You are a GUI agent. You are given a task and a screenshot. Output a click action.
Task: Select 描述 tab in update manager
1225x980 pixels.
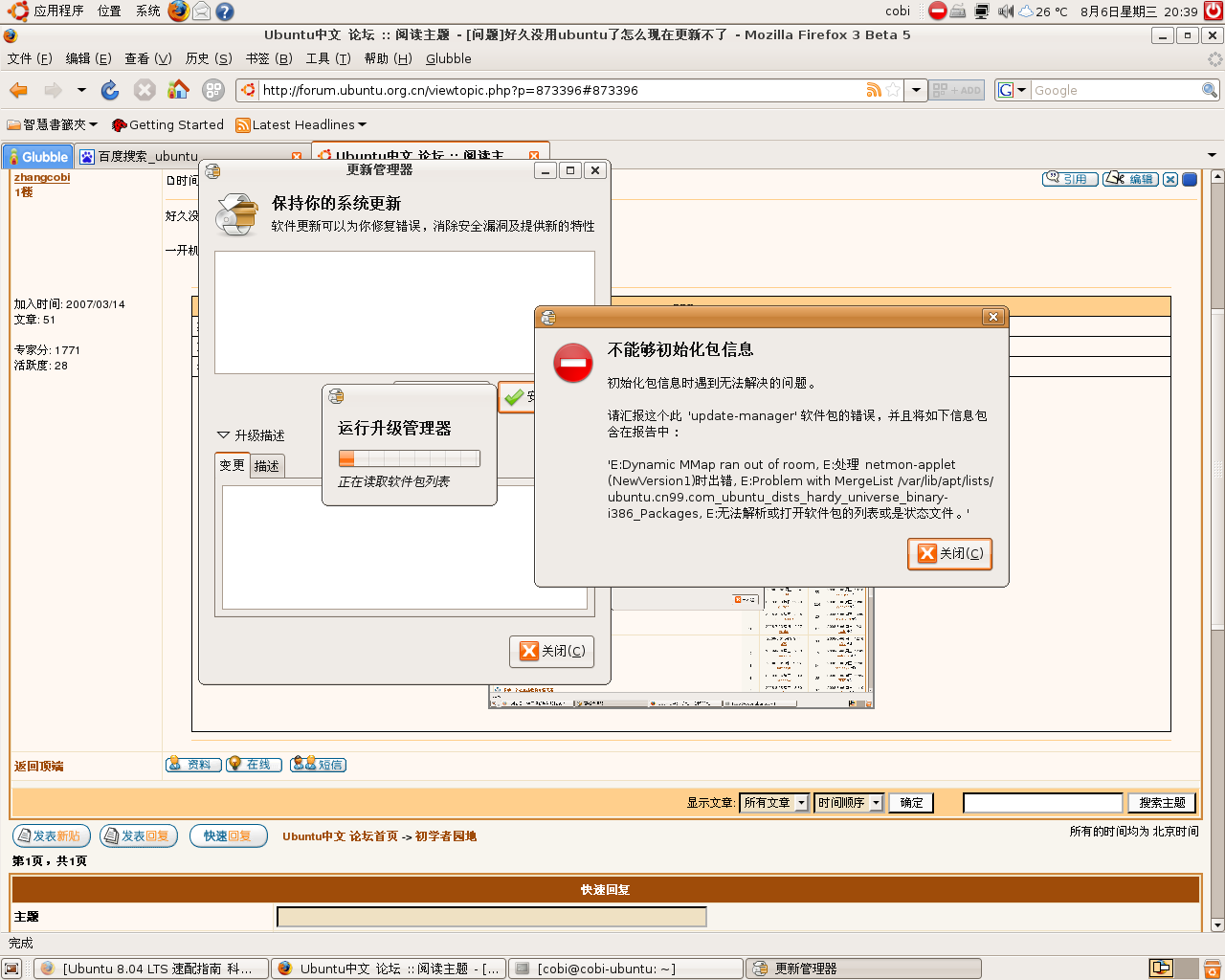[x=267, y=466]
